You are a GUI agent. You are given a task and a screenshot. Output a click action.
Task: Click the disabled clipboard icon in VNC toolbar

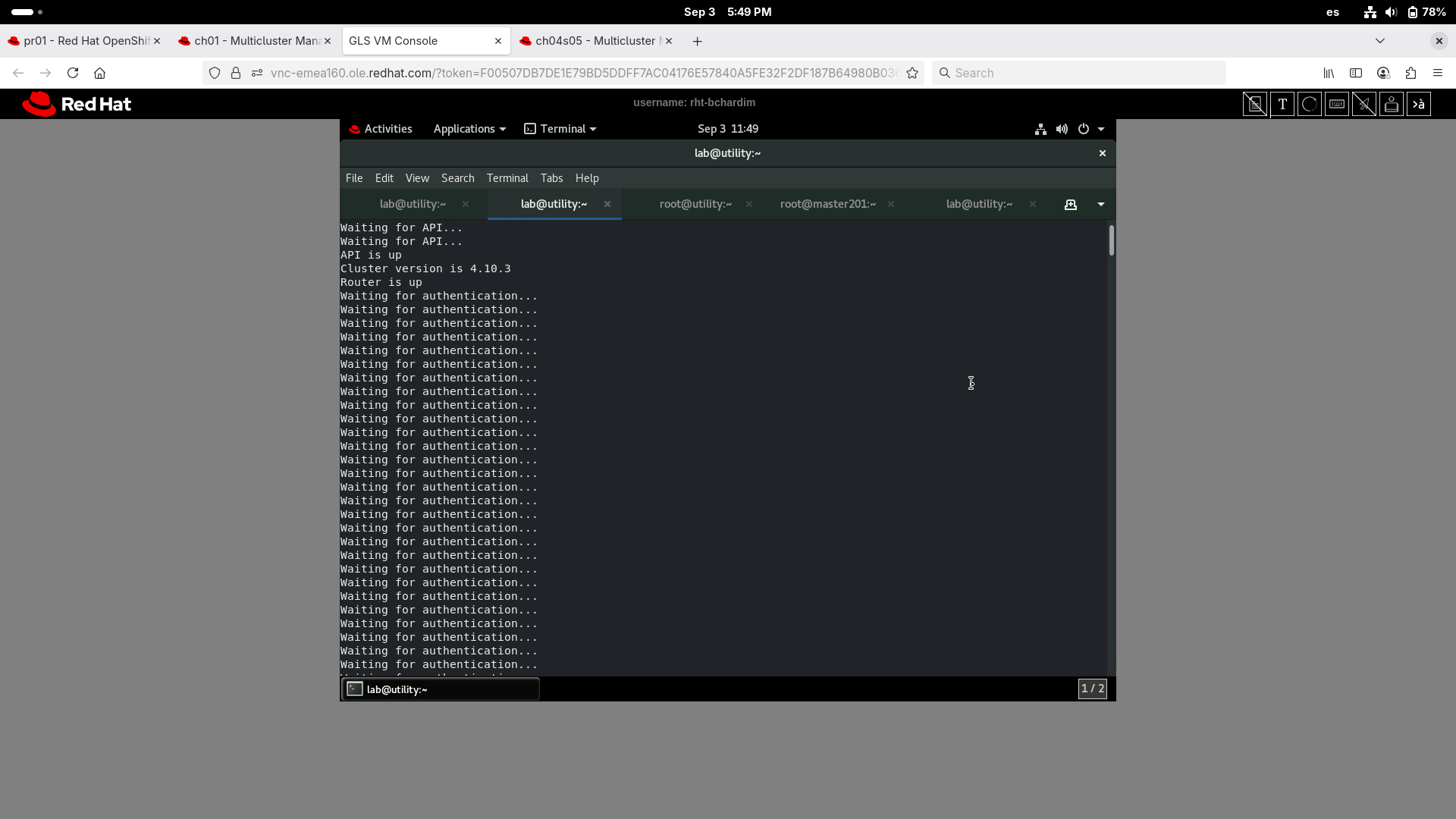[1254, 104]
